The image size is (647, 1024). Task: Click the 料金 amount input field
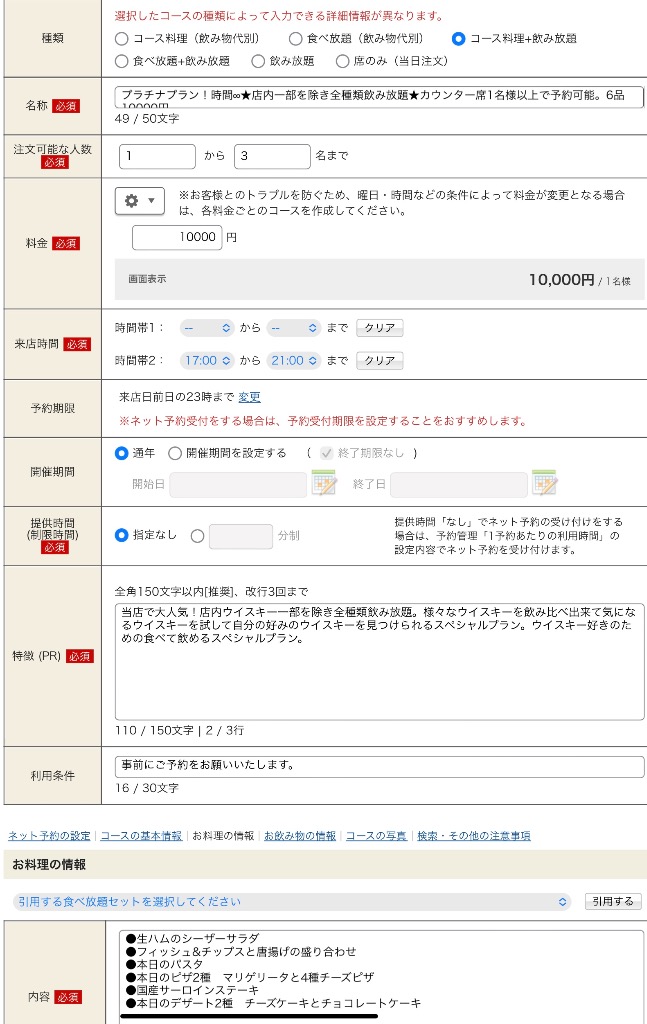tap(177, 237)
